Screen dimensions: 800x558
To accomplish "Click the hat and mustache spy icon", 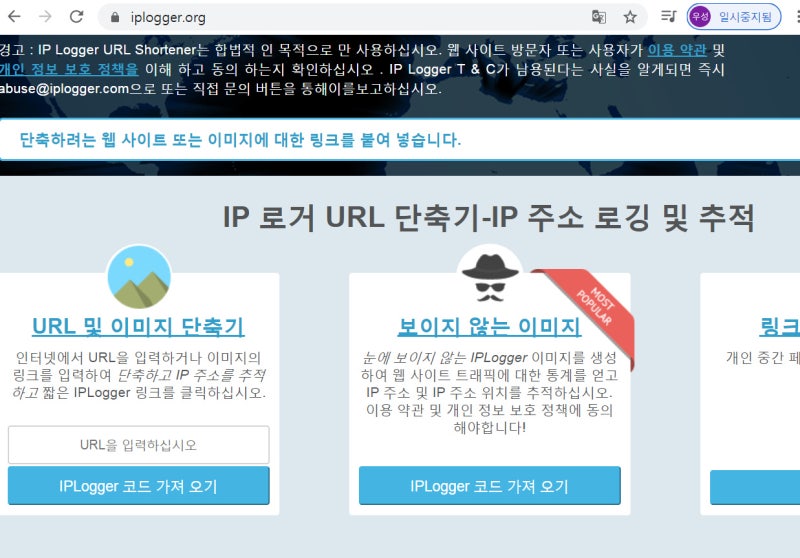I will click(490, 277).
